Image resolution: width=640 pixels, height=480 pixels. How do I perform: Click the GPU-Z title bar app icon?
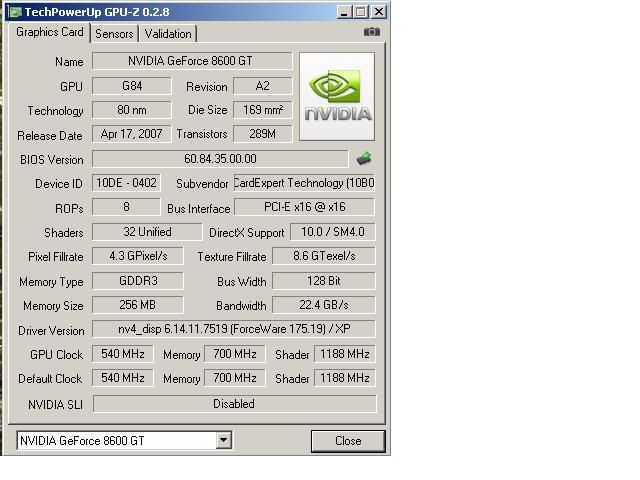click(15, 12)
